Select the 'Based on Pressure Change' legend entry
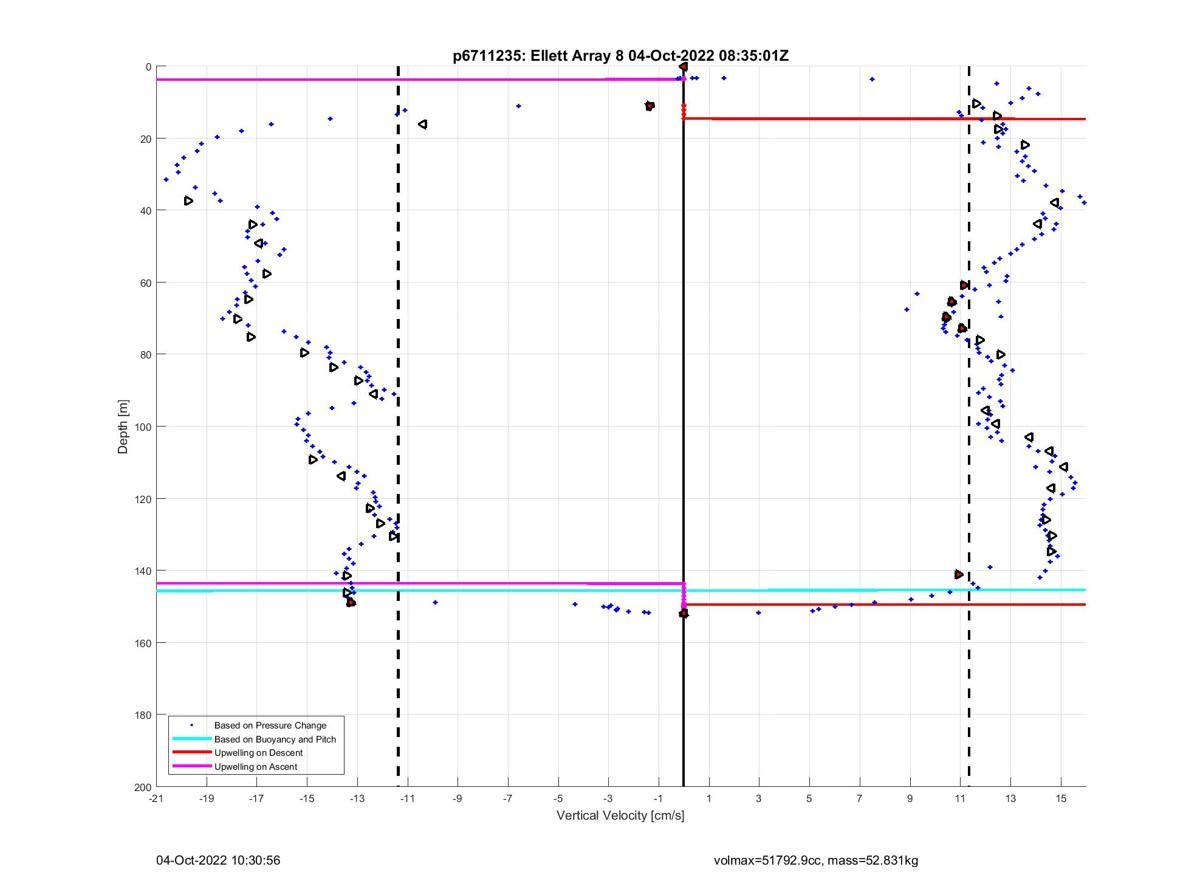This screenshot has height=885, width=1200. click(270, 725)
